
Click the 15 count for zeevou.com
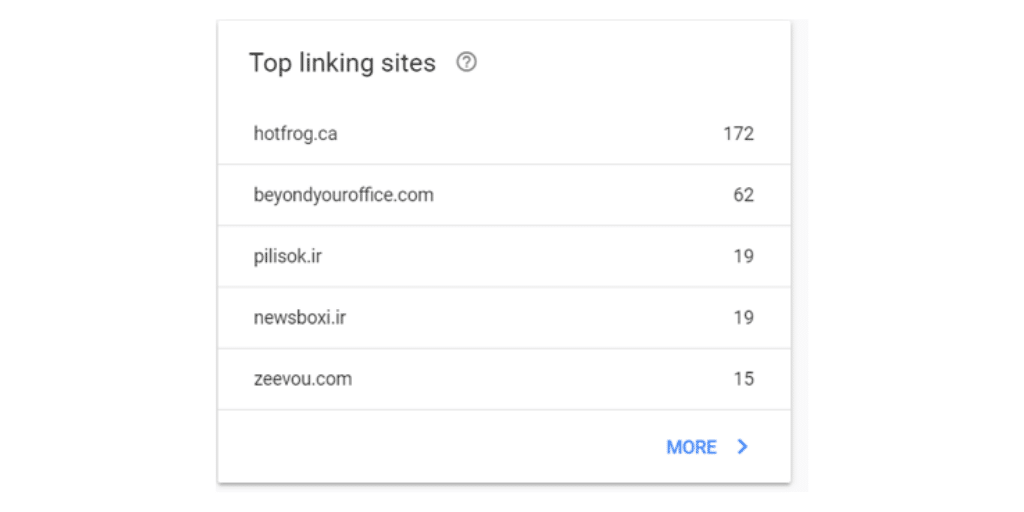[743, 379]
